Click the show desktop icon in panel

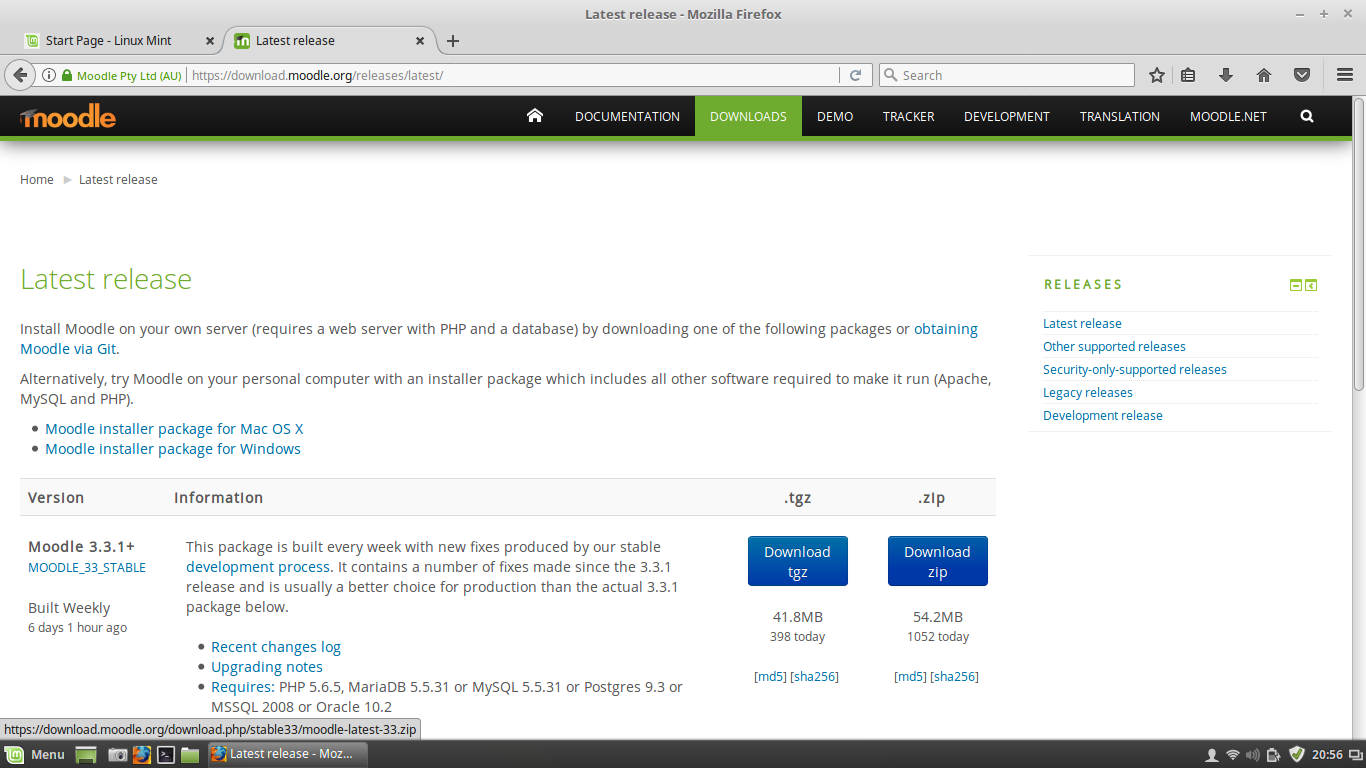(86, 754)
